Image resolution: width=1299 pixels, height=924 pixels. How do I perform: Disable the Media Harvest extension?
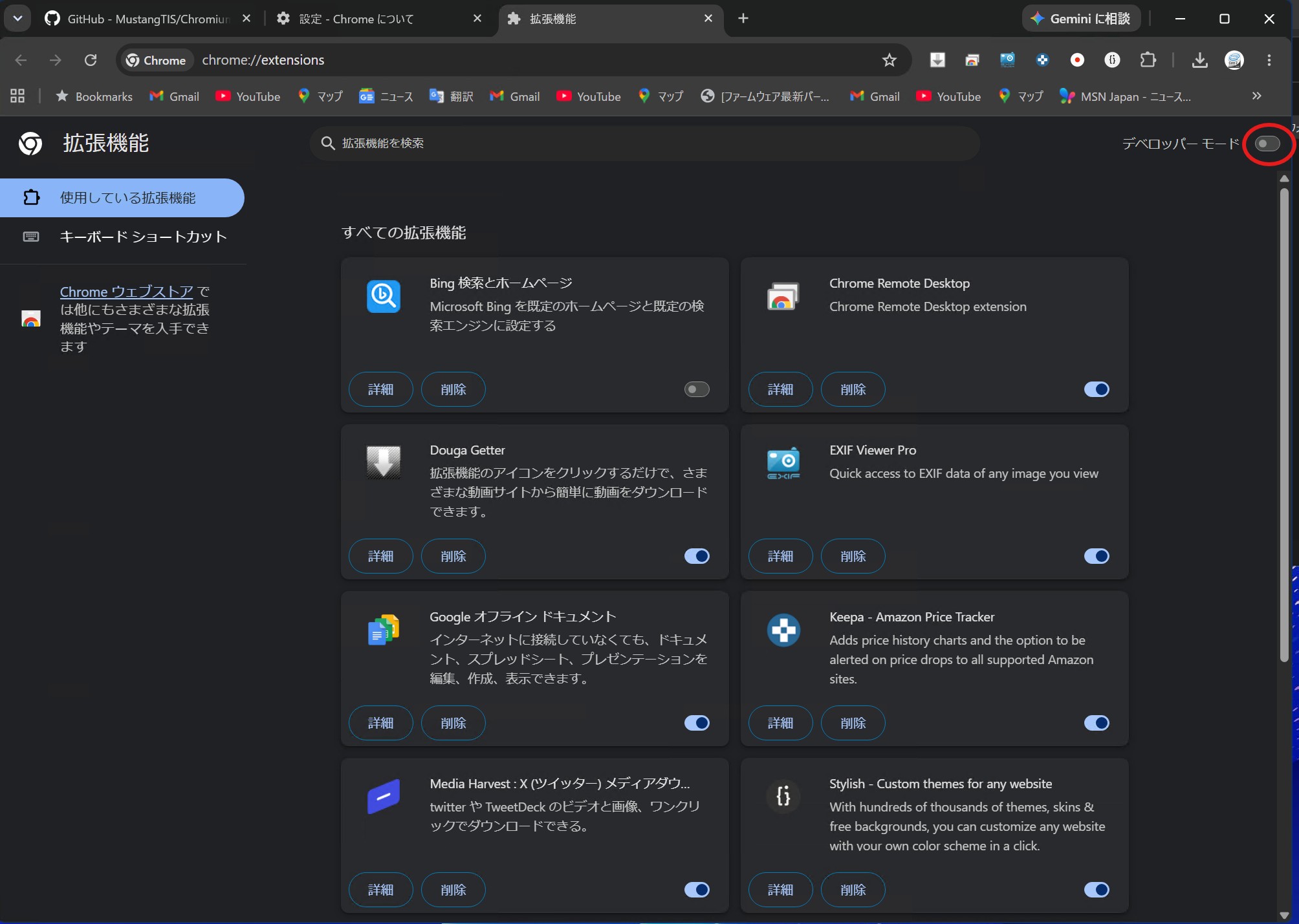pos(697,890)
